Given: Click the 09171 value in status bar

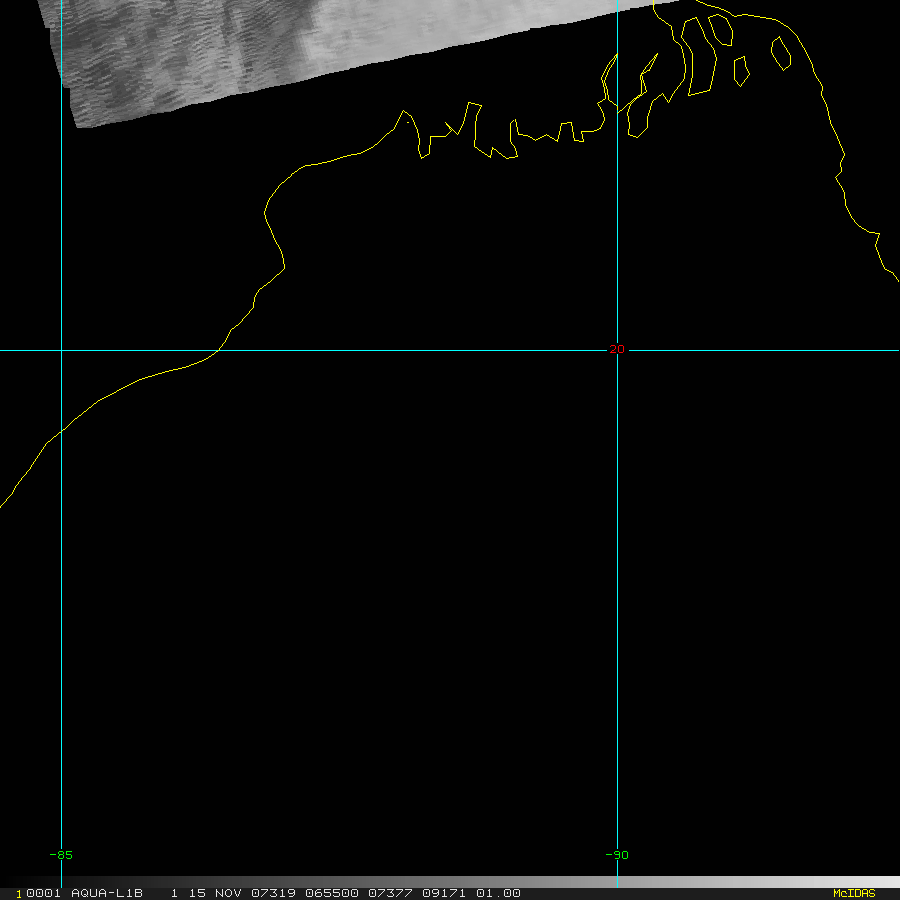Looking at the screenshot, I should [x=441, y=893].
